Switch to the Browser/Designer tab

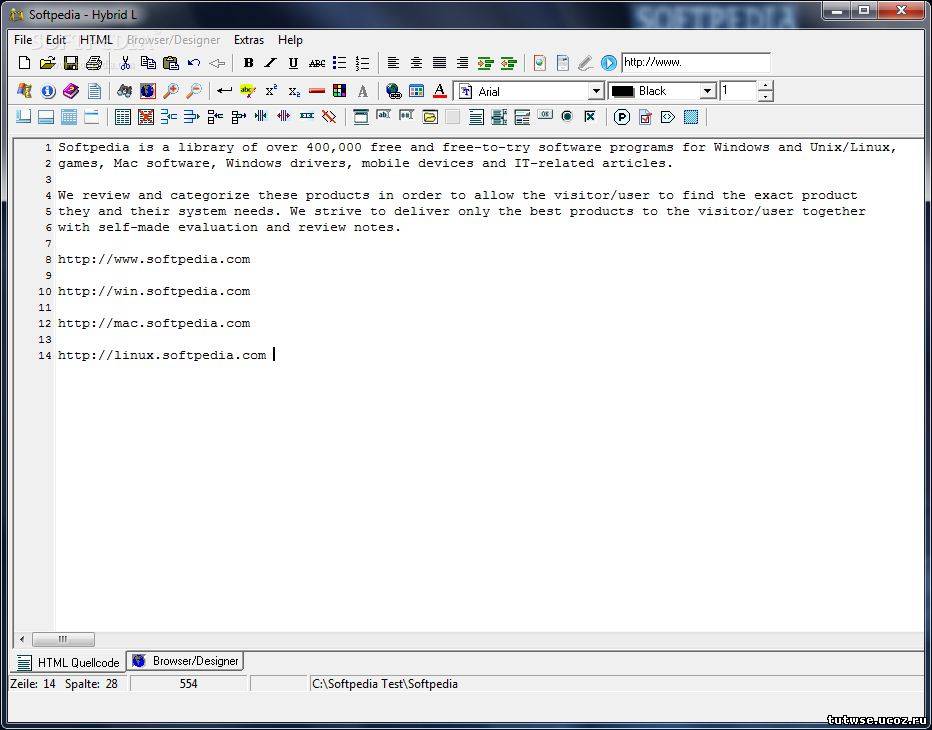coord(186,661)
